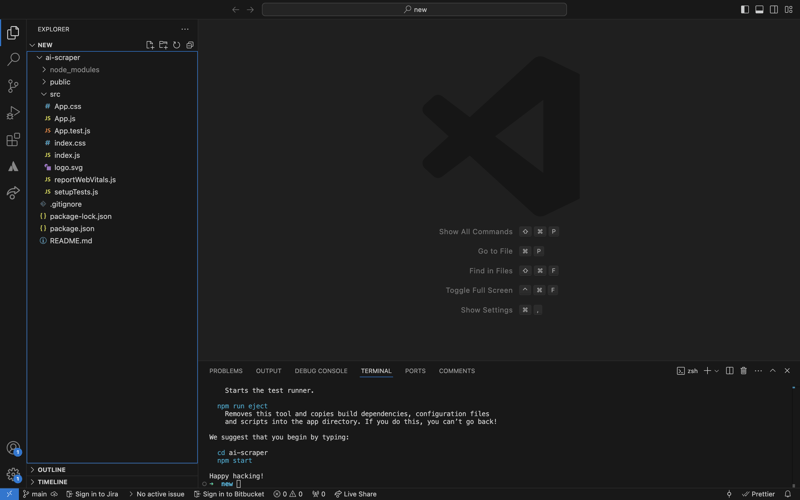Toggle primary side bar visibility
Image resolution: width=800 pixels, height=500 pixels.
[x=745, y=10]
